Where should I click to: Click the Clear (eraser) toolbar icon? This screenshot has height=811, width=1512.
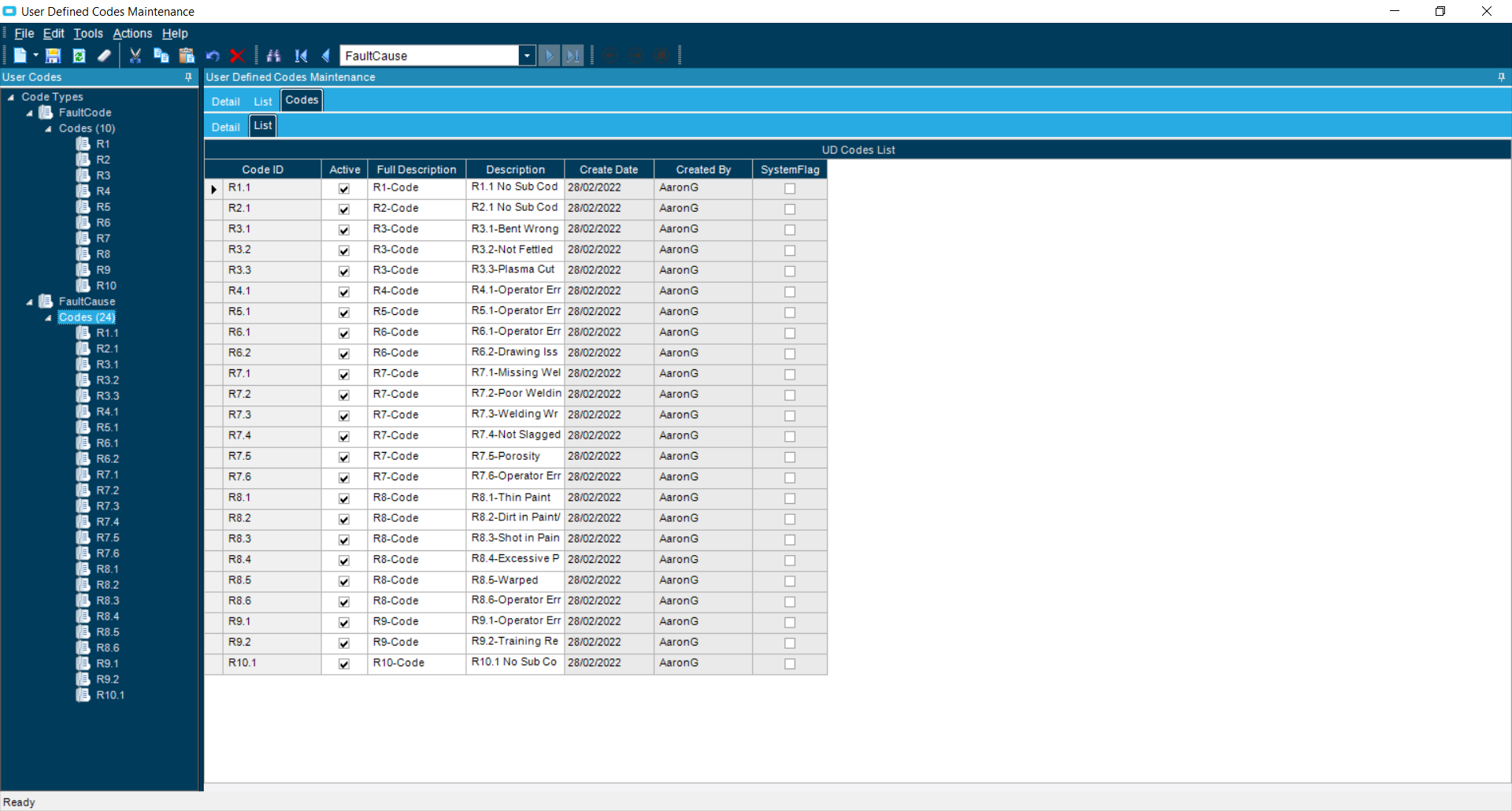(104, 56)
